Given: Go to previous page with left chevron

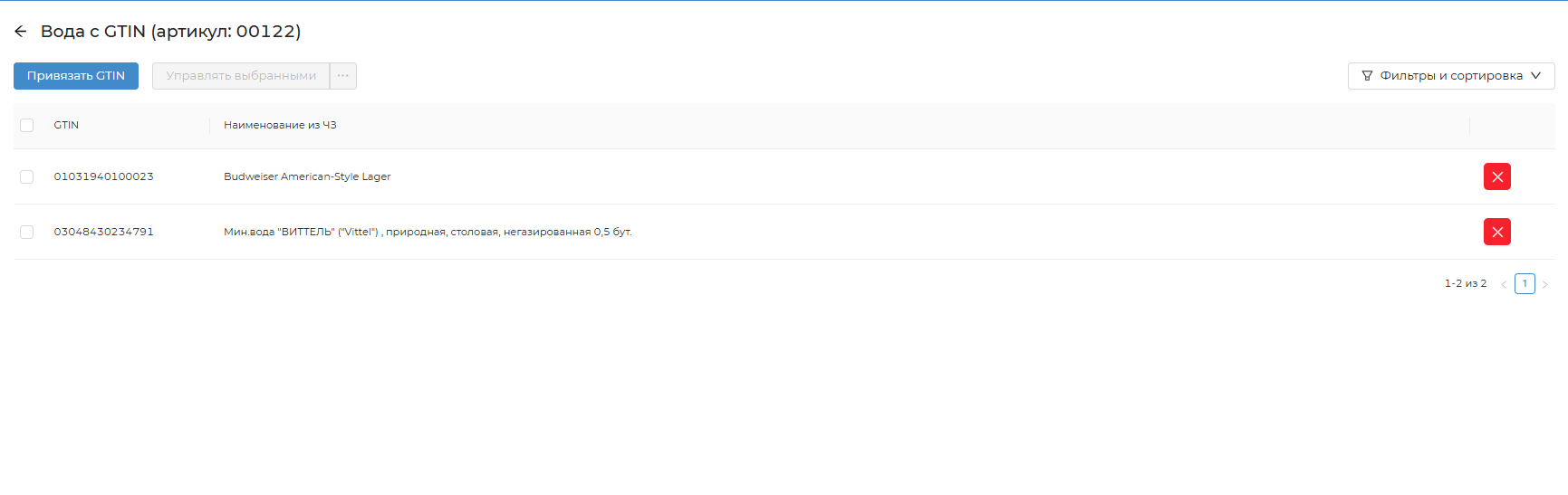Looking at the screenshot, I should click(x=1504, y=284).
